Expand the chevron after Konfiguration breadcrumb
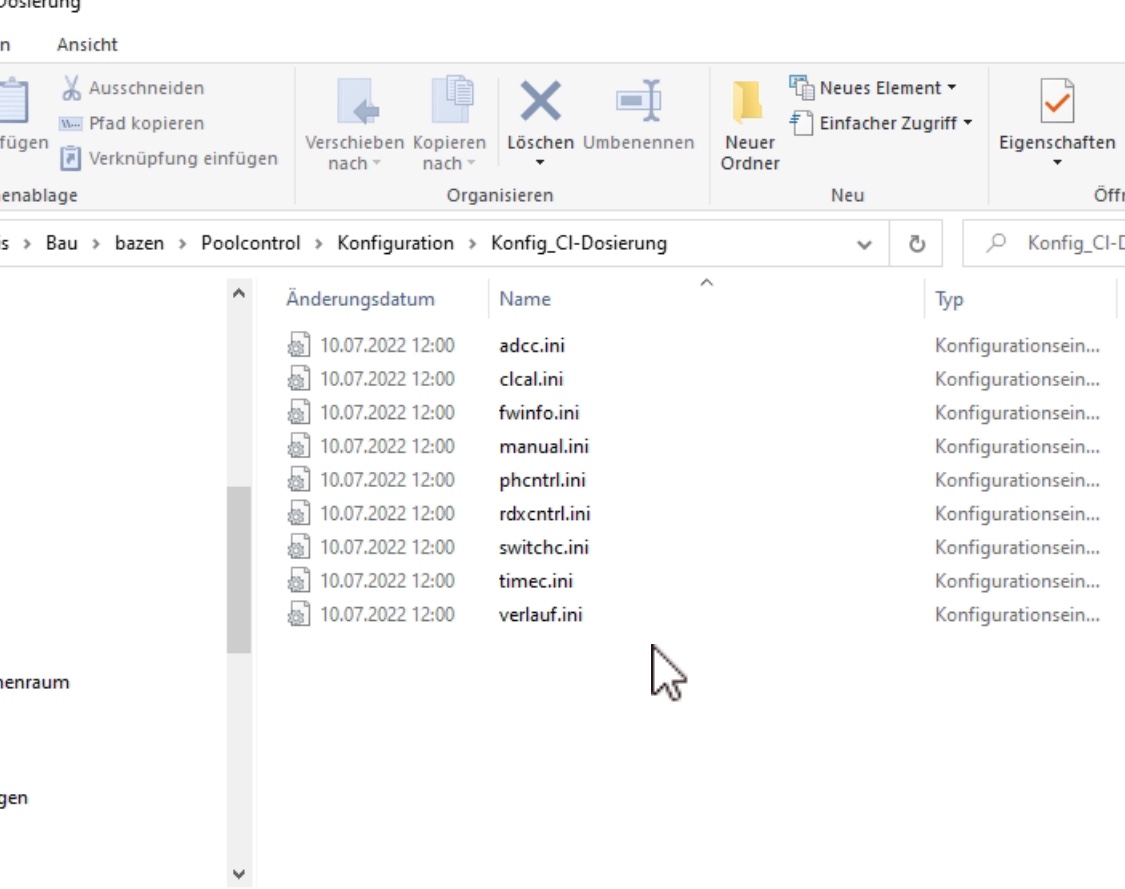 [472, 244]
